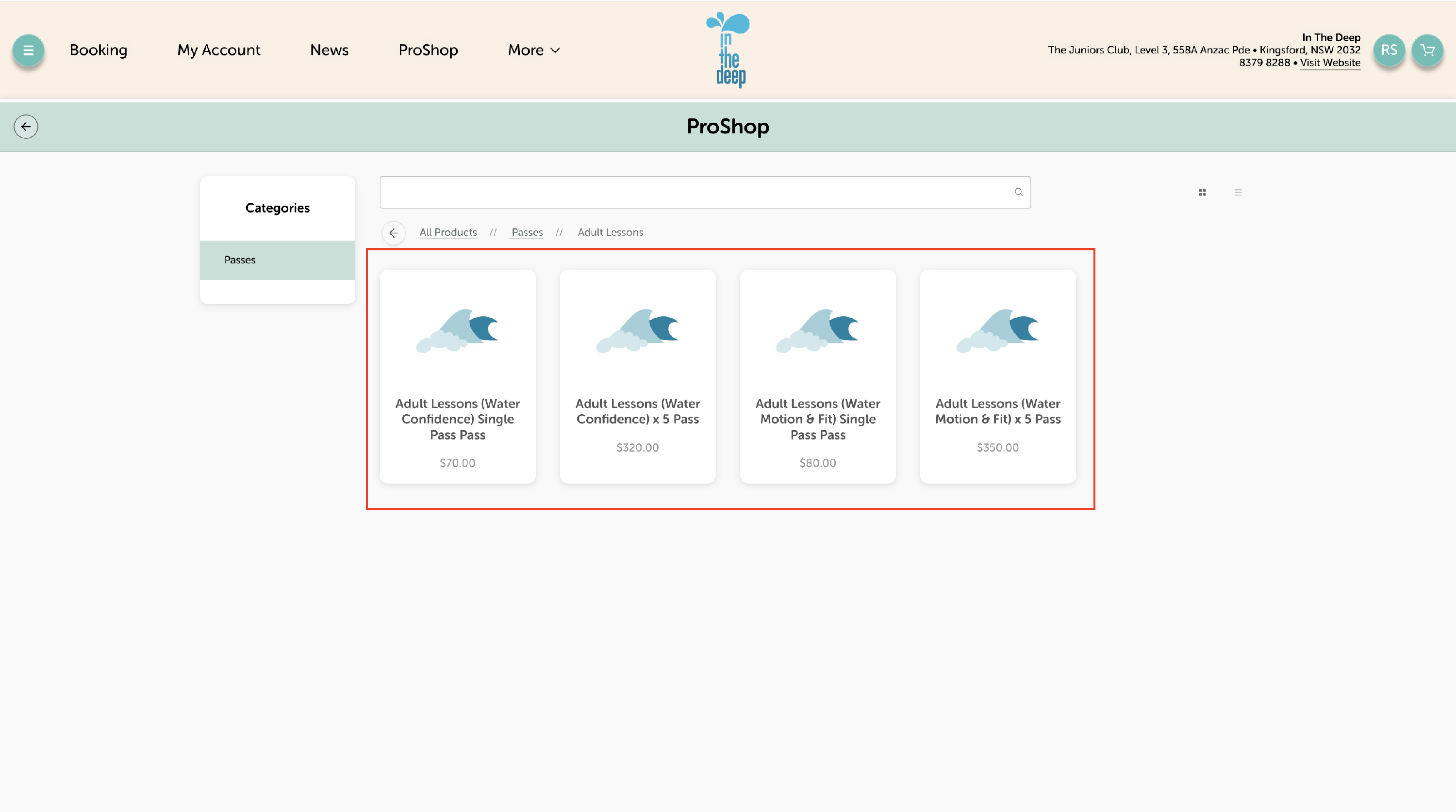Go to Passes breadcrumb link
The image size is (1456, 812).
coord(527,232)
